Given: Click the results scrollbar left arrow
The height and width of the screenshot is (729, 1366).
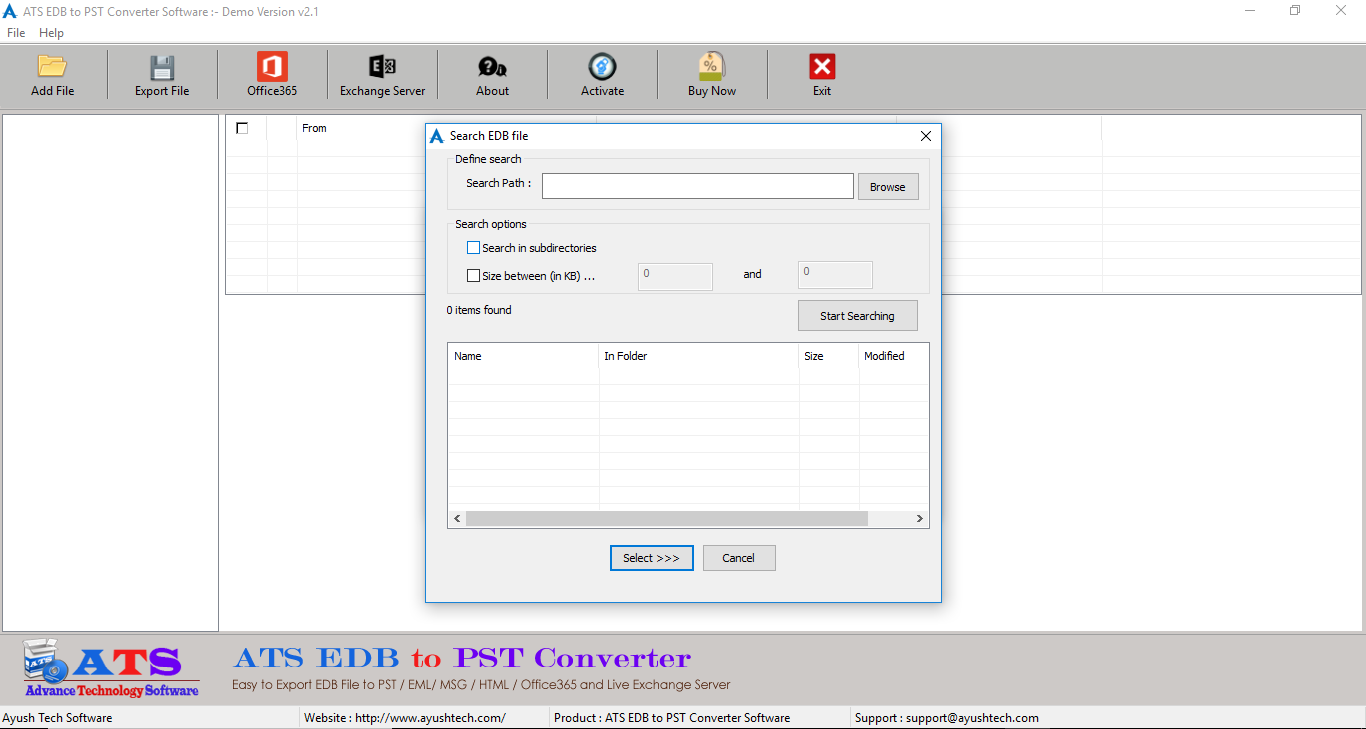Looking at the screenshot, I should pos(457,518).
